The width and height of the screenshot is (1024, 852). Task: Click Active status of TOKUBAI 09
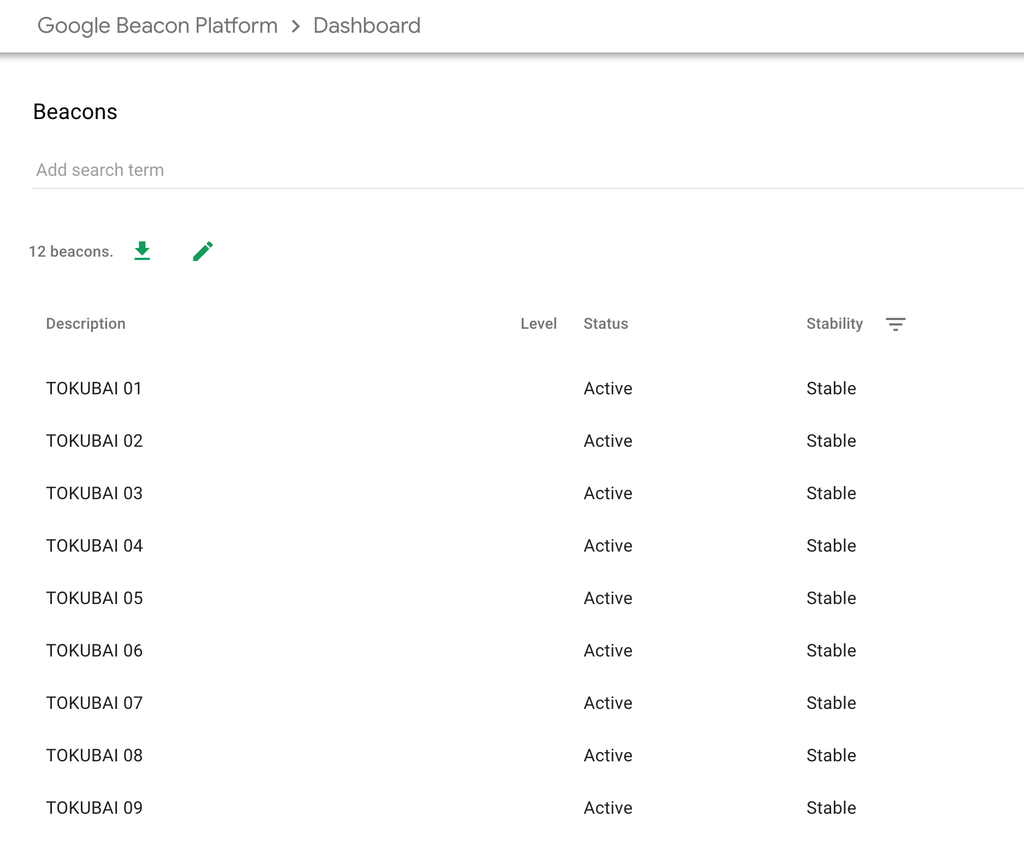coord(608,808)
